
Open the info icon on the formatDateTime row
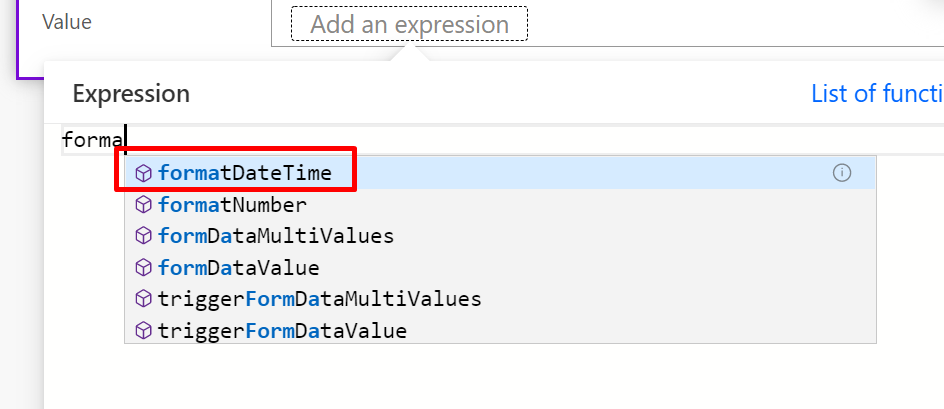click(842, 173)
